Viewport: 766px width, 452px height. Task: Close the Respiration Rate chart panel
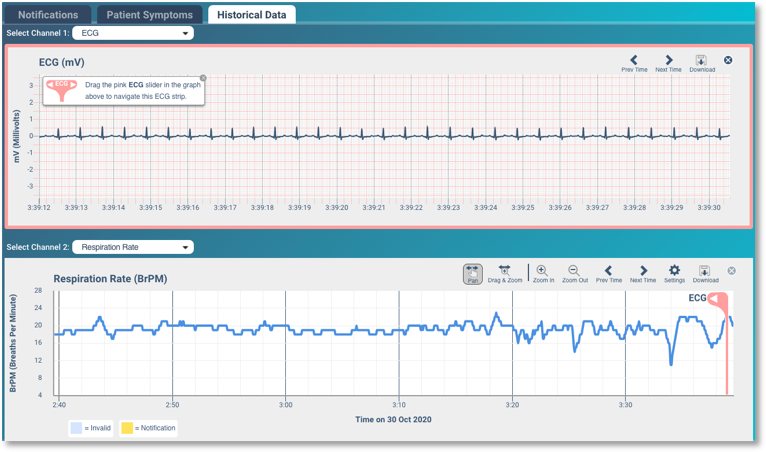[x=731, y=271]
